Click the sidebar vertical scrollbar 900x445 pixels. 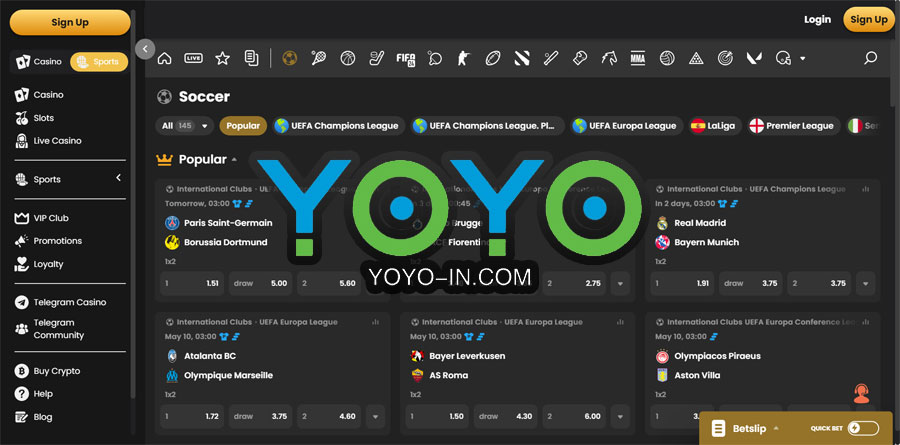click(x=134, y=204)
